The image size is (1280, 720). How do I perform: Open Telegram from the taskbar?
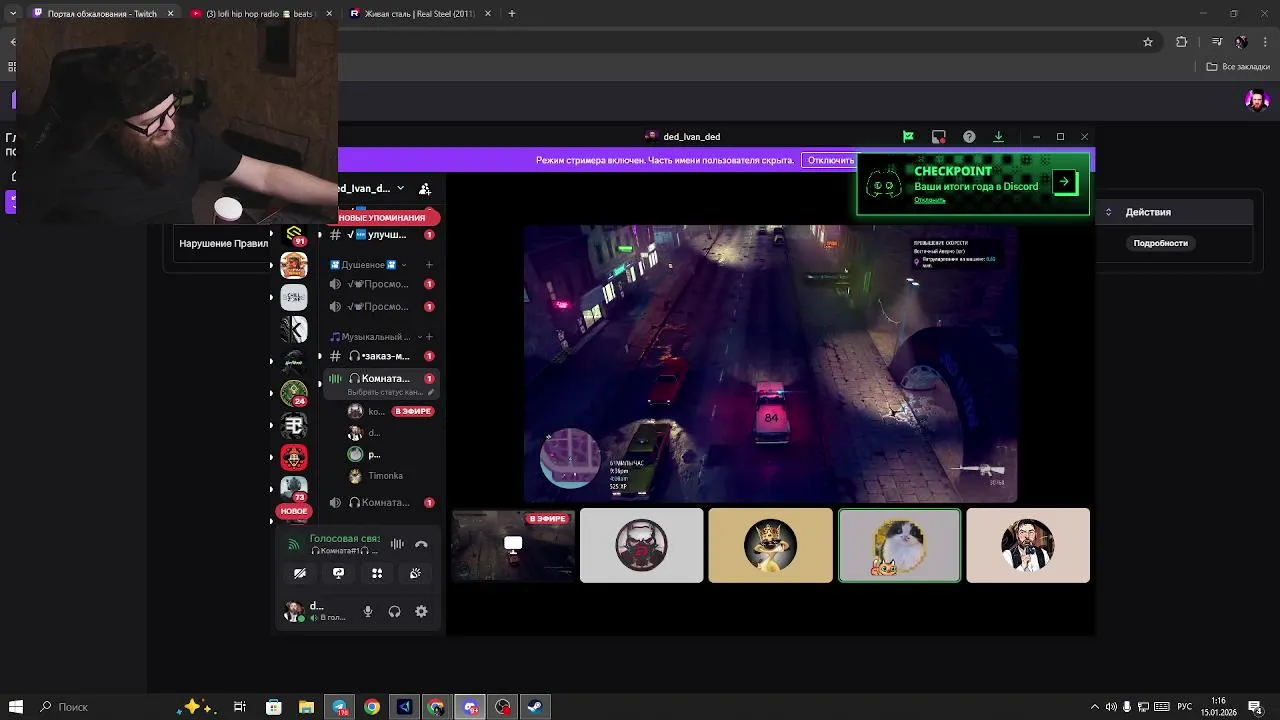tap(339, 707)
